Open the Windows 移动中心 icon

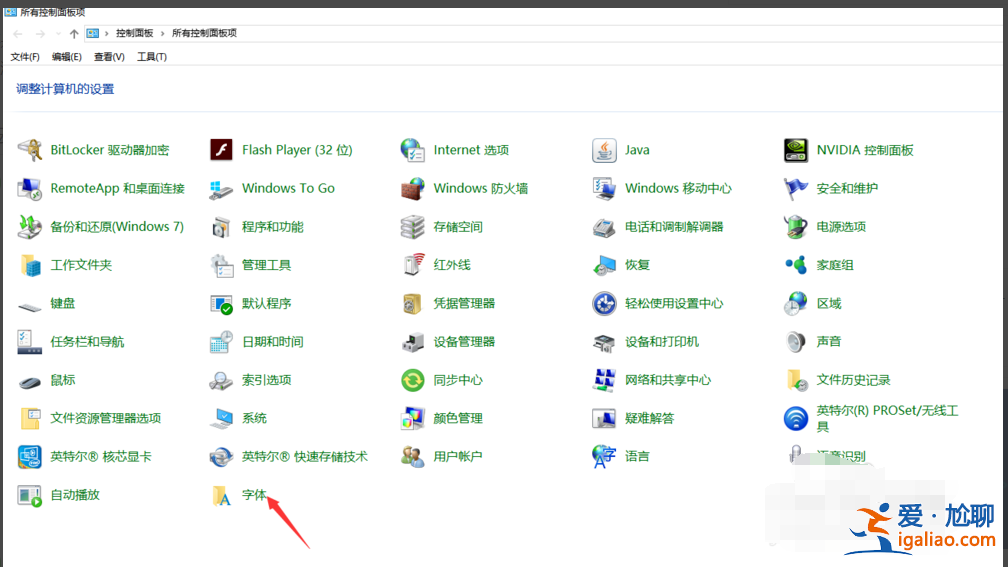click(x=604, y=188)
